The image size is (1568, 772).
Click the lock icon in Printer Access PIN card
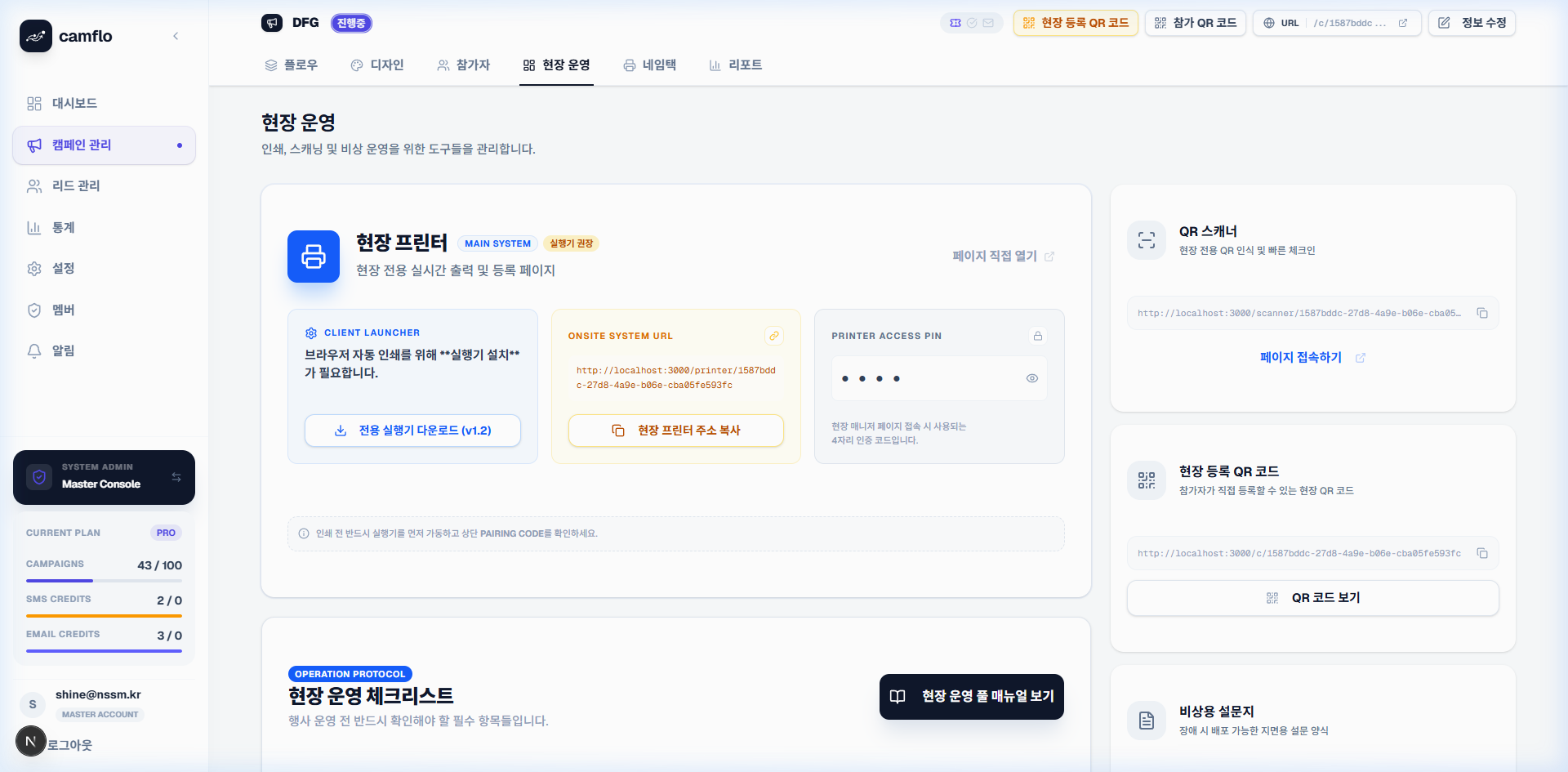click(x=1037, y=336)
